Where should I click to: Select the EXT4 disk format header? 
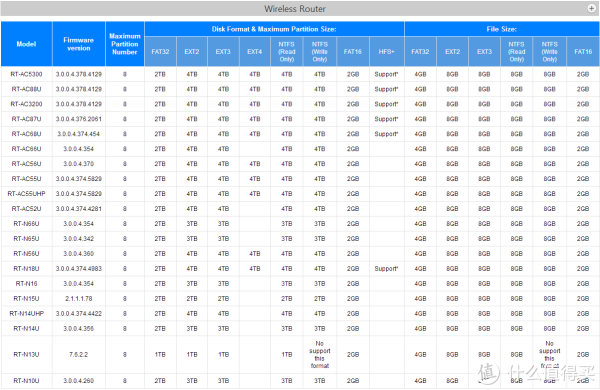click(x=254, y=52)
